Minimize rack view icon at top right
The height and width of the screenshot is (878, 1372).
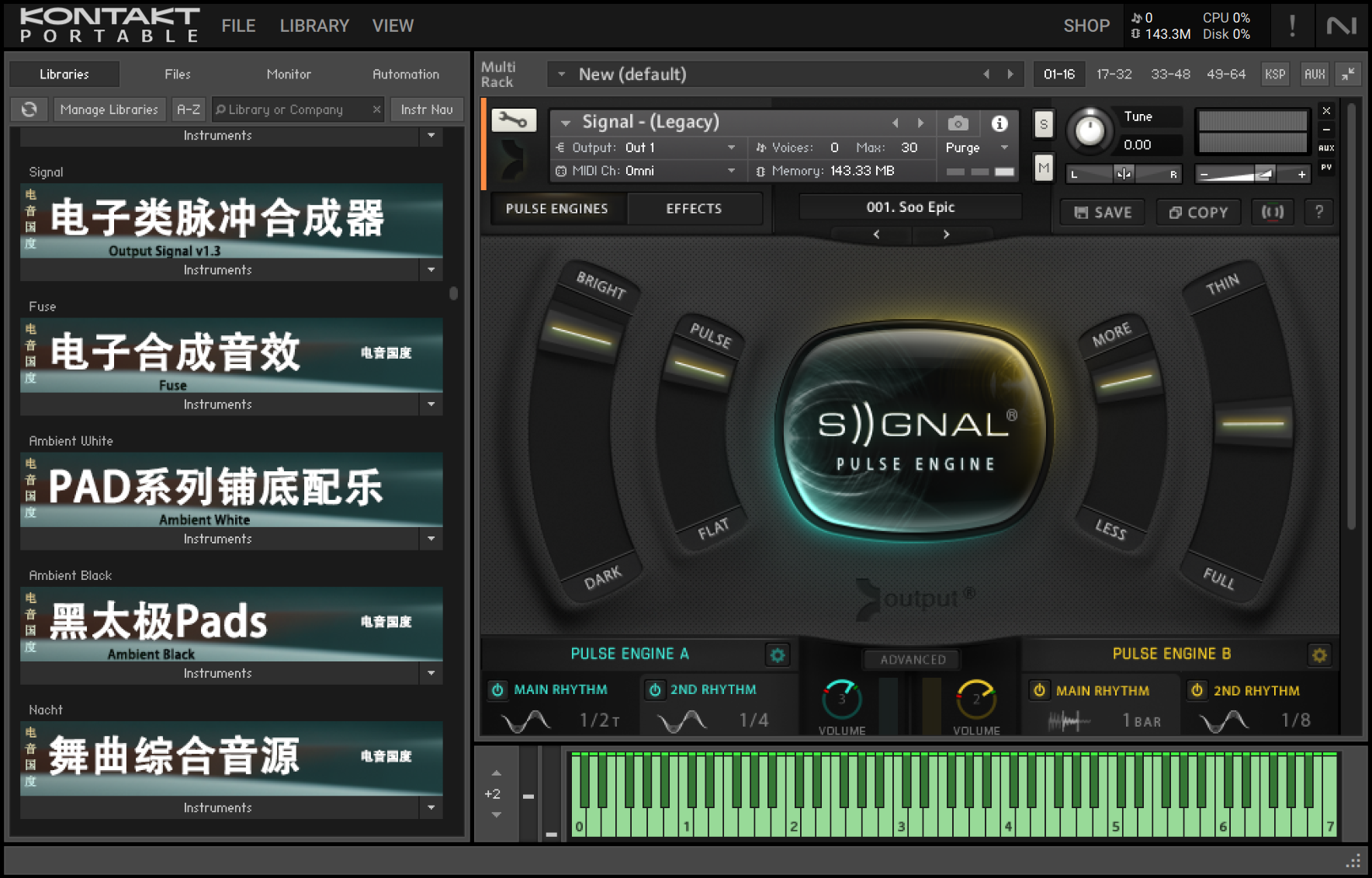coord(1349,74)
